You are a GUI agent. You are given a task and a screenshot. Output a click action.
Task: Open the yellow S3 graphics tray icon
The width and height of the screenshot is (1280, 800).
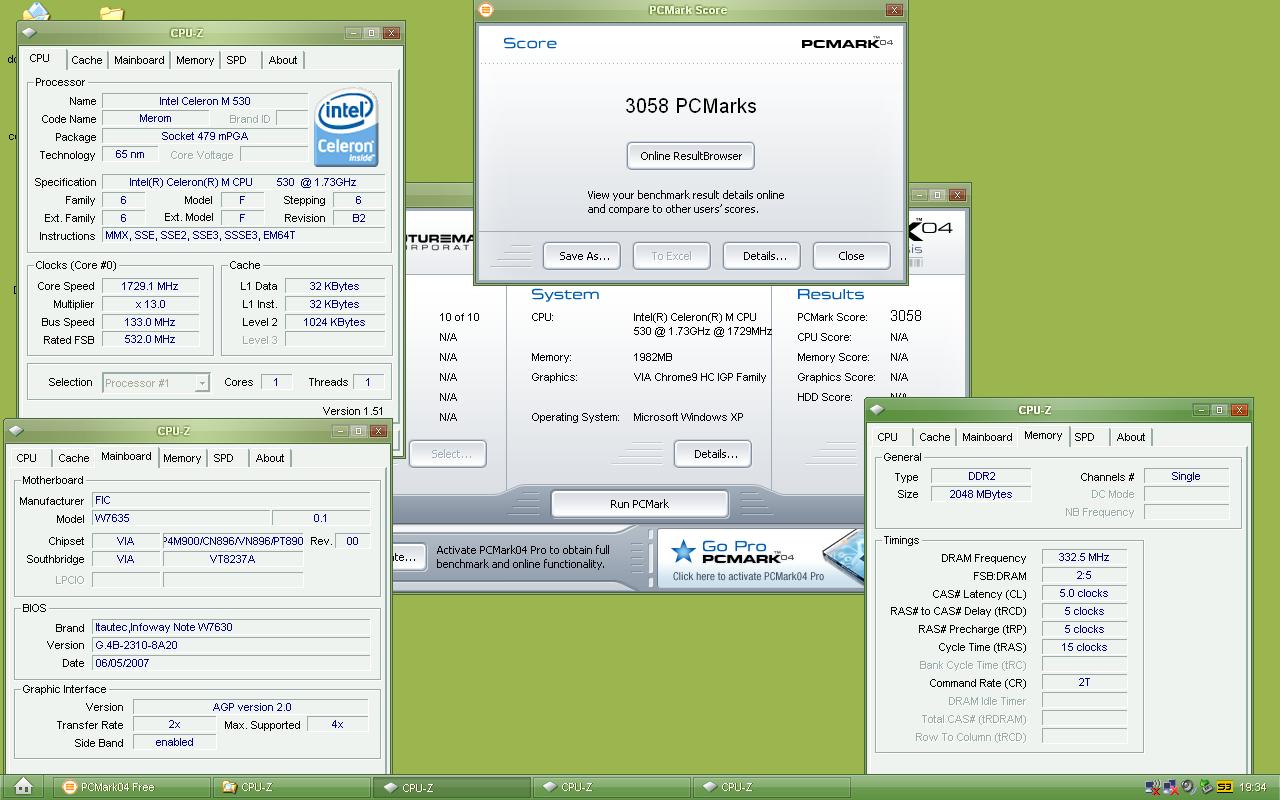[1224, 787]
